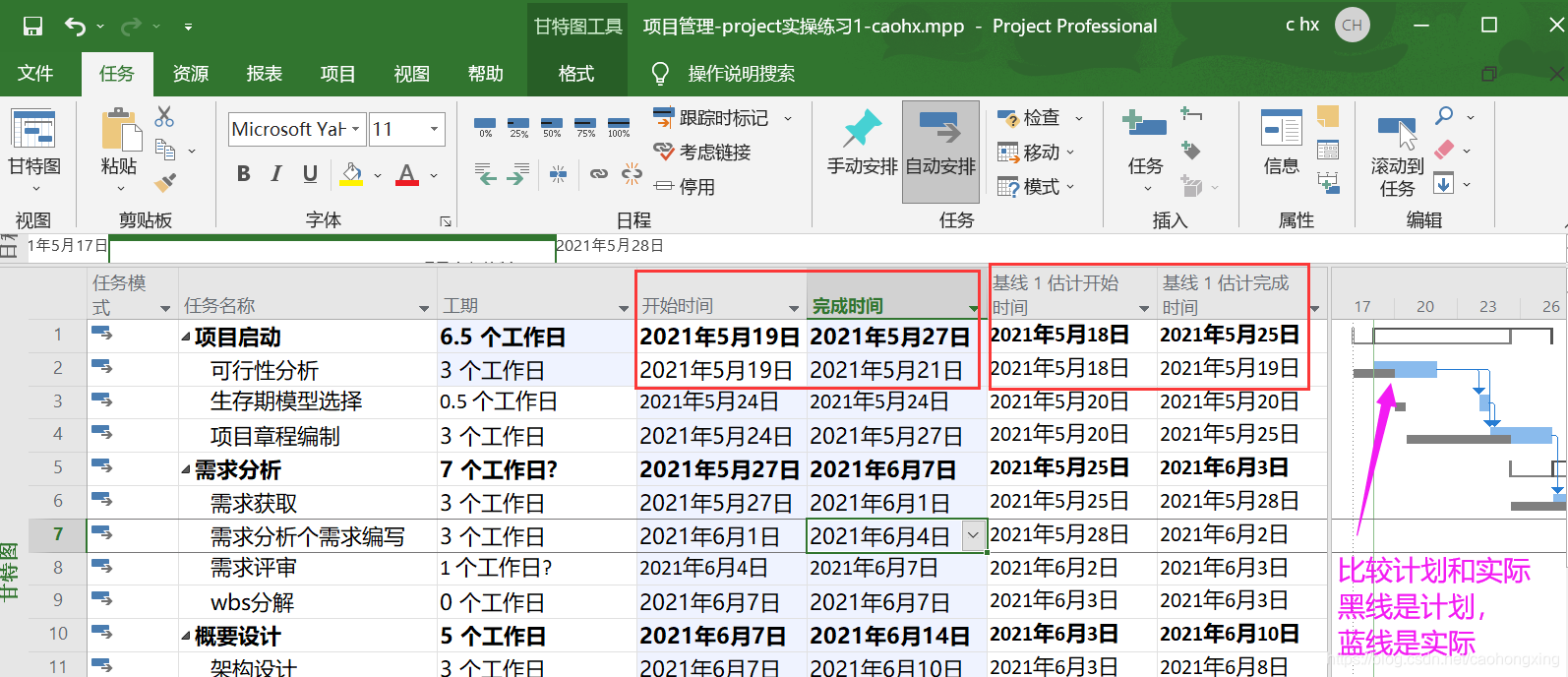Select the task name cell 可行性分析
The width and height of the screenshot is (1568, 677).
pyautogui.click(x=308, y=370)
